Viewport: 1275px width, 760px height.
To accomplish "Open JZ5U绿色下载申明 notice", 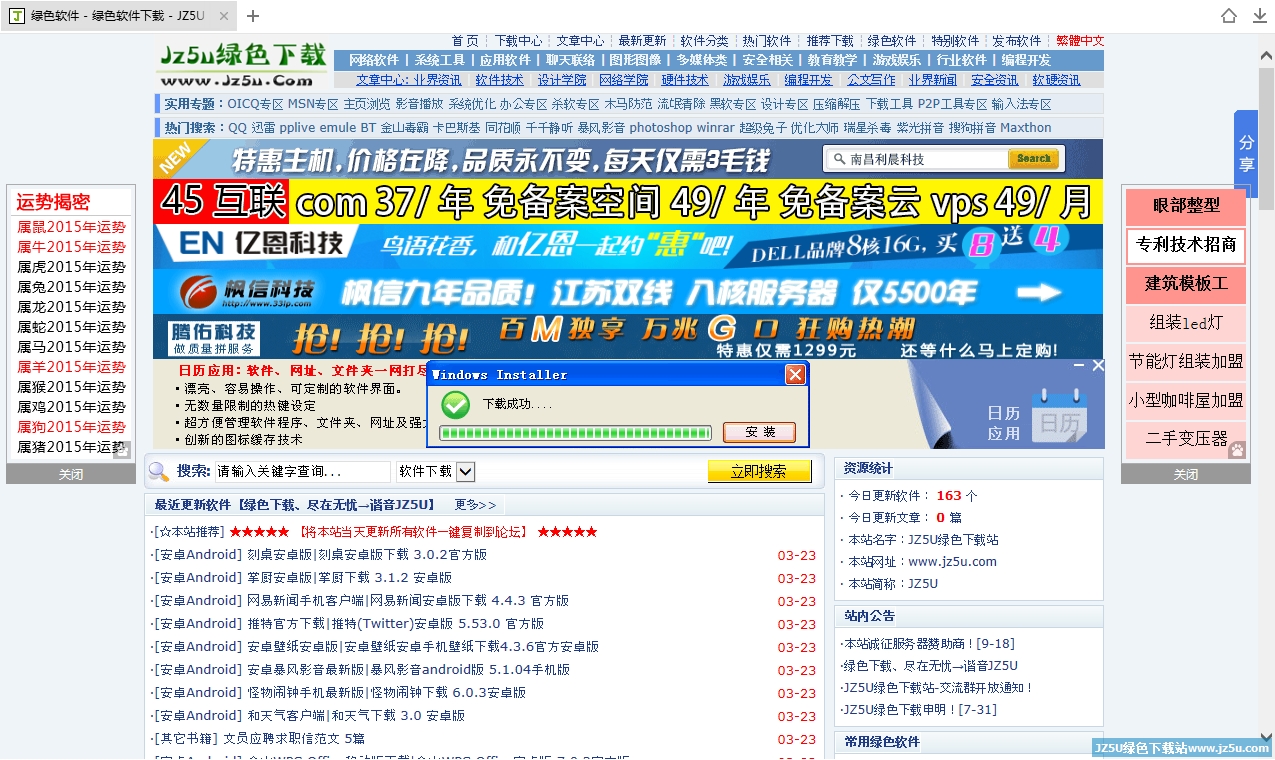I will click(x=920, y=709).
